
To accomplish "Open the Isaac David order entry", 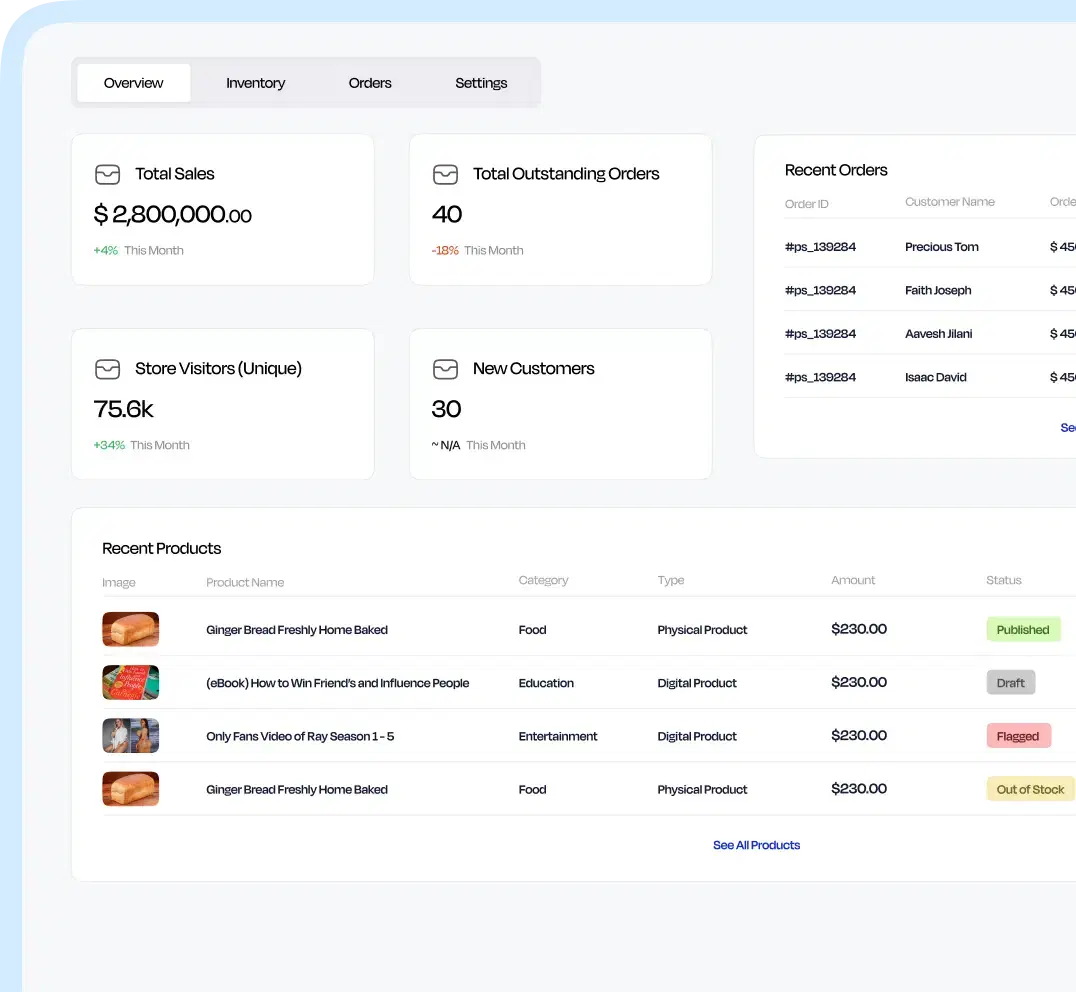I will click(x=935, y=377).
